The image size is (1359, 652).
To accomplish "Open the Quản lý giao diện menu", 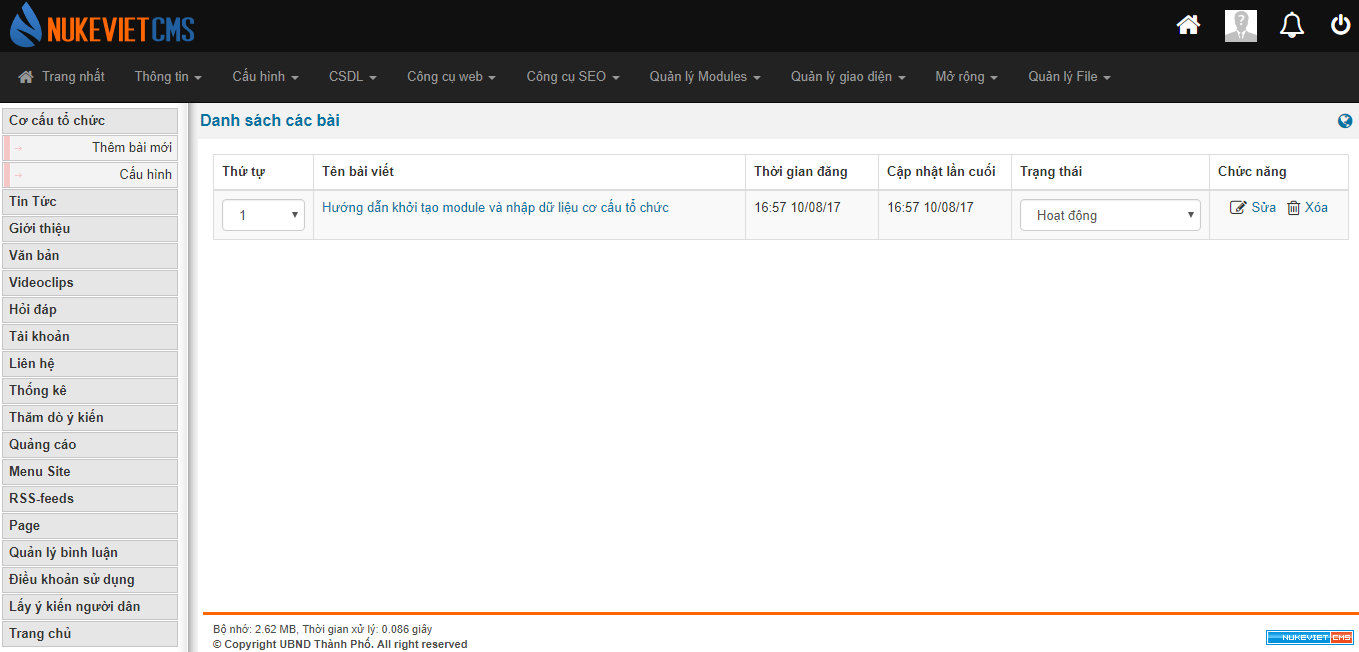I will coord(847,77).
